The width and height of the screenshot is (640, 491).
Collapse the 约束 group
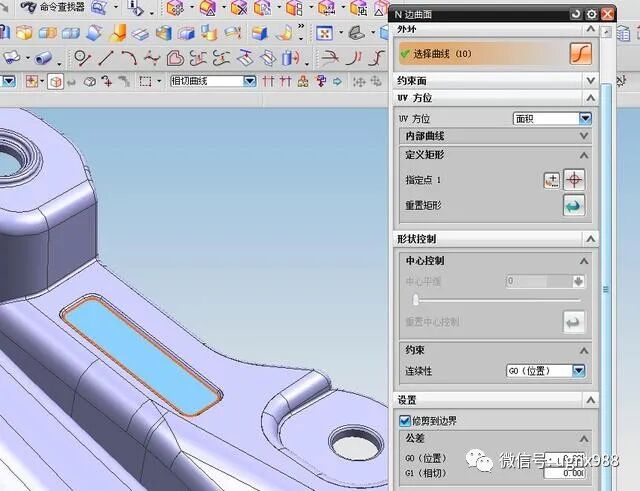[584, 350]
